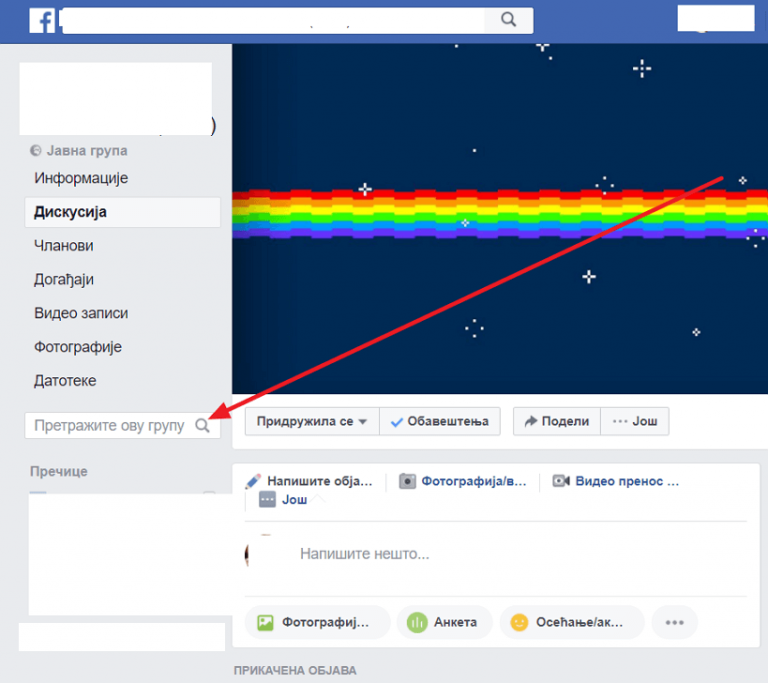Click the Осећање/ак... feeling button
768x683 pixels.
[x=572, y=622]
